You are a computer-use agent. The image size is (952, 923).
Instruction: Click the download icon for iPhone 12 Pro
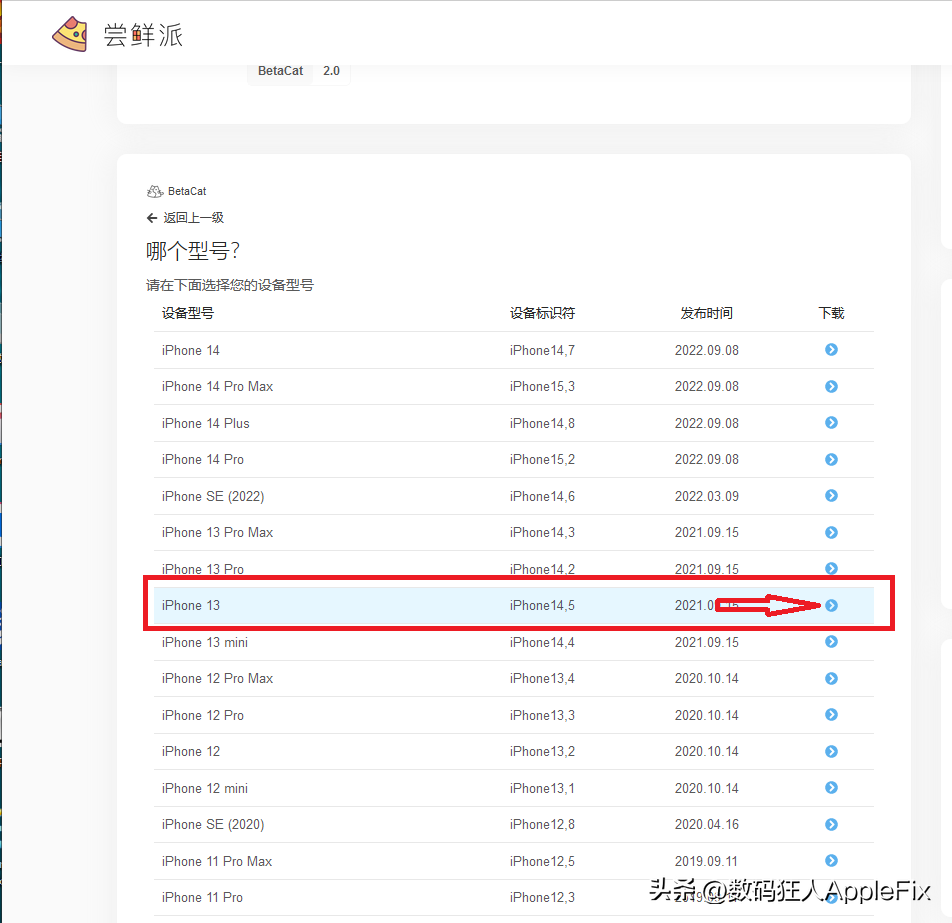point(831,715)
